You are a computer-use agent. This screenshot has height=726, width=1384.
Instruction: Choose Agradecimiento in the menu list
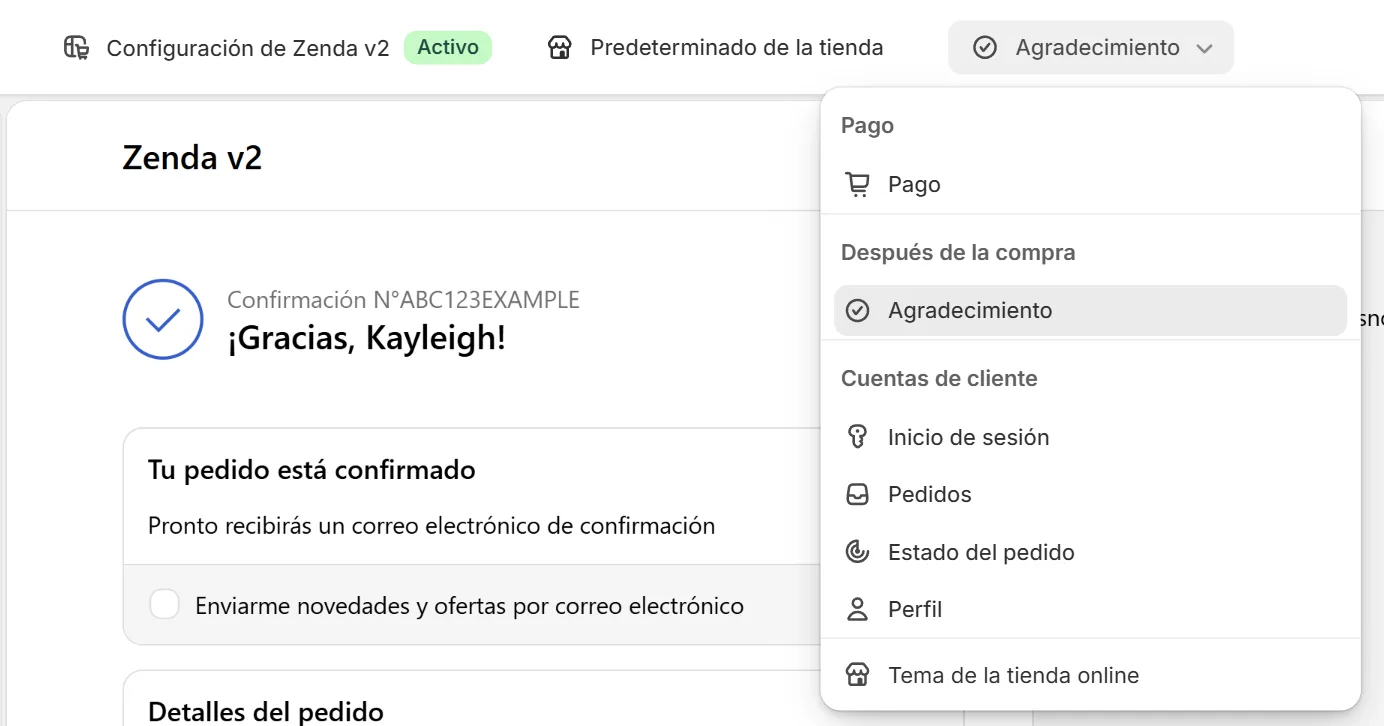[1090, 310]
